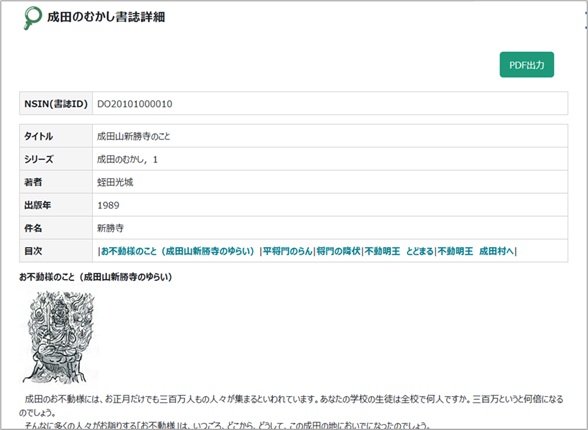The width and height of the screenshot is (588, 430).
Task: Click the NSIN(書誌ID) label cell
Action: pyautogui.click(x=56, y=103)
